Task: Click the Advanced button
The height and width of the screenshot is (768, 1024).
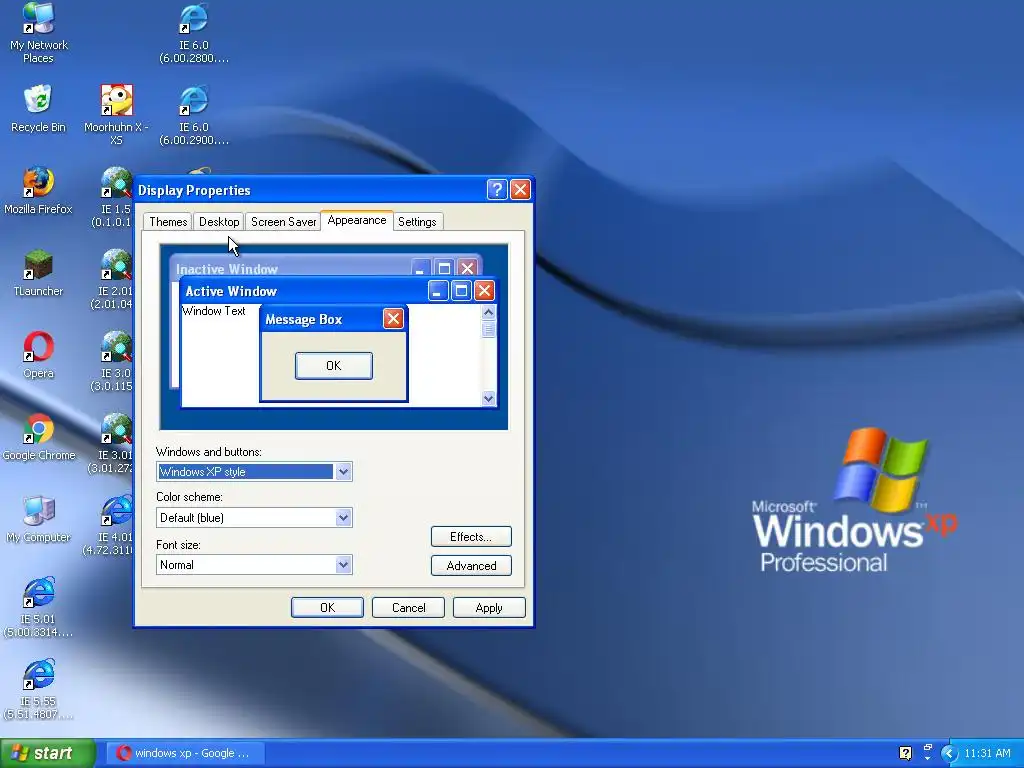Action: point(471,566)
